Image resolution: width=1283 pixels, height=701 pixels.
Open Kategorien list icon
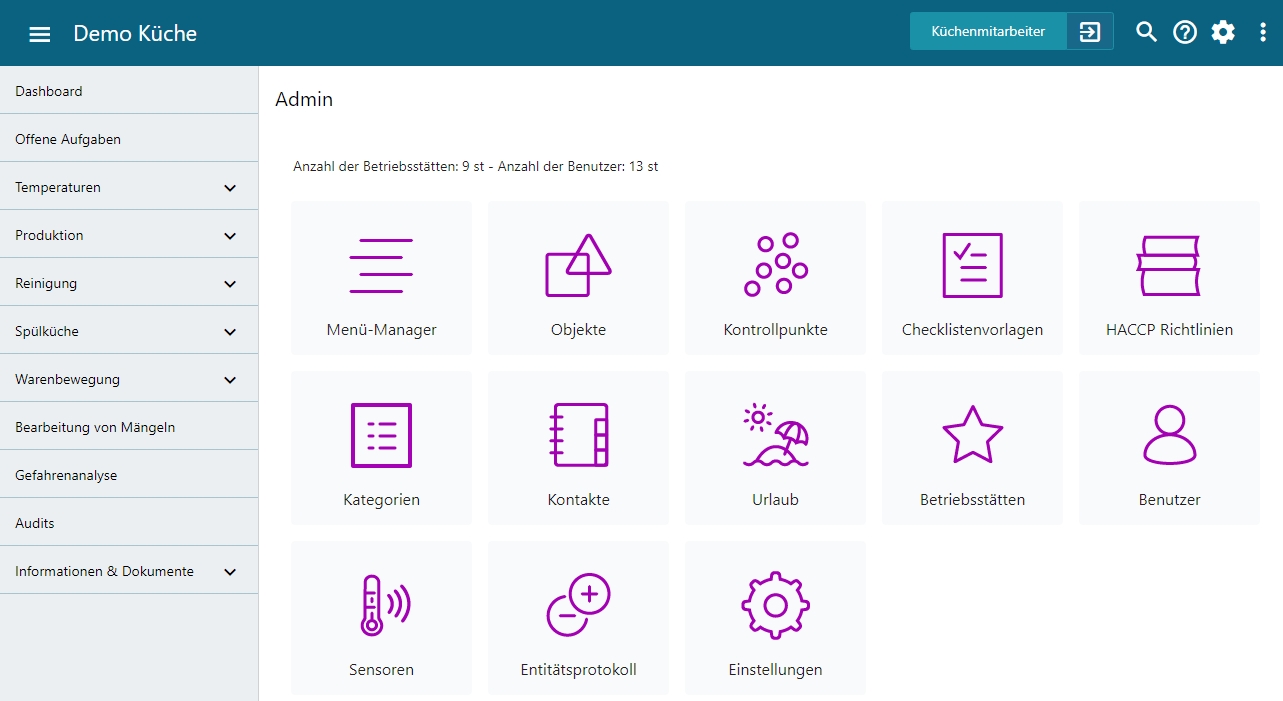(381, 435)
